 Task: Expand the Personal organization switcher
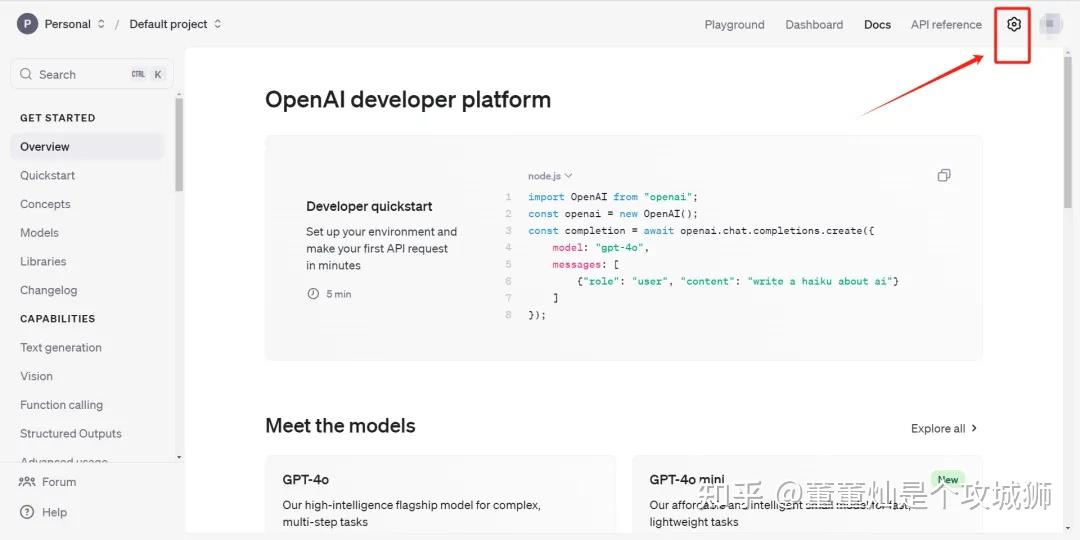click(101, 24)
